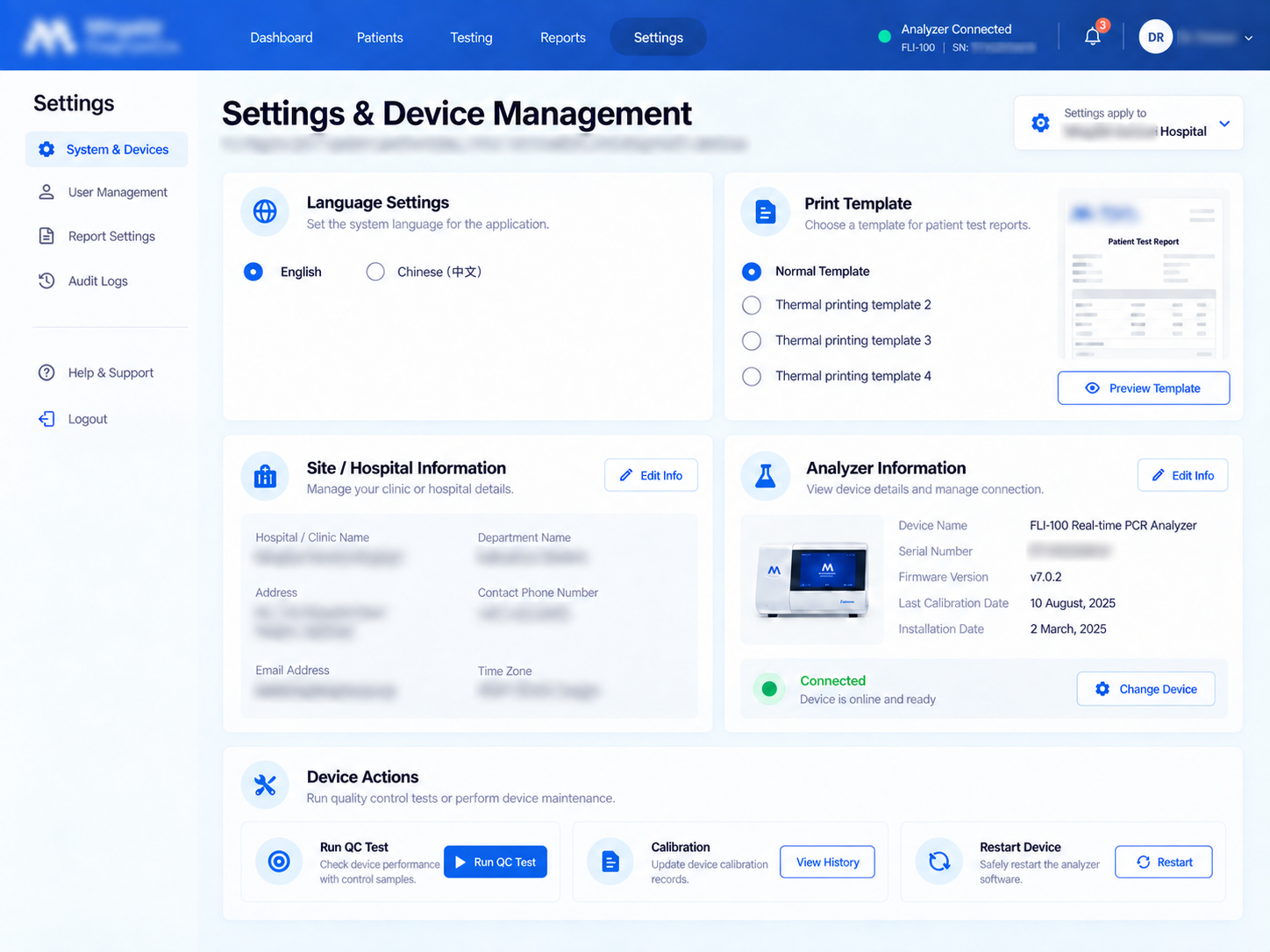
Task: Click the hospital building icon
Action: click(265, 476)
